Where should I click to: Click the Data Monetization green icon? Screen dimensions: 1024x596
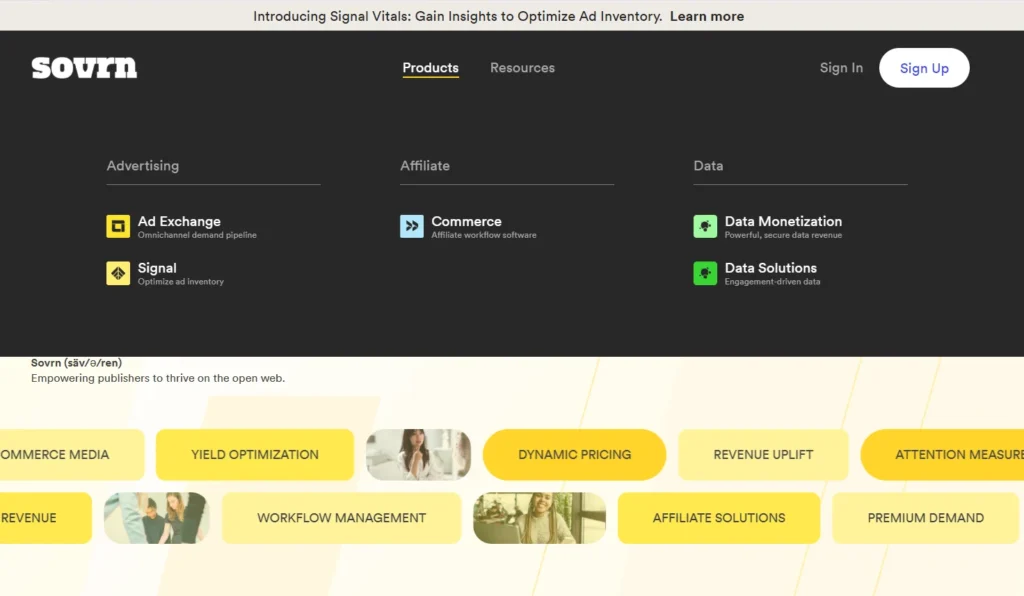[x=705, y=227]
